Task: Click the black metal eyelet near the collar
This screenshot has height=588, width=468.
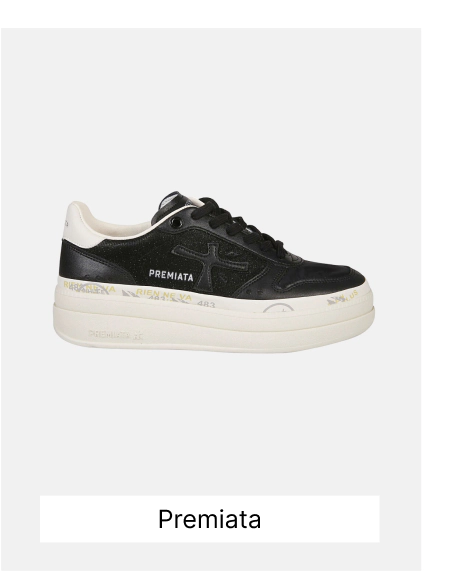Action: tap(177, 223)
